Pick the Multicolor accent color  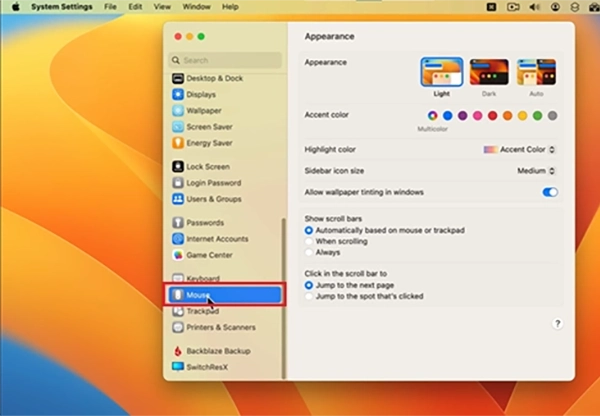(432, 116)
